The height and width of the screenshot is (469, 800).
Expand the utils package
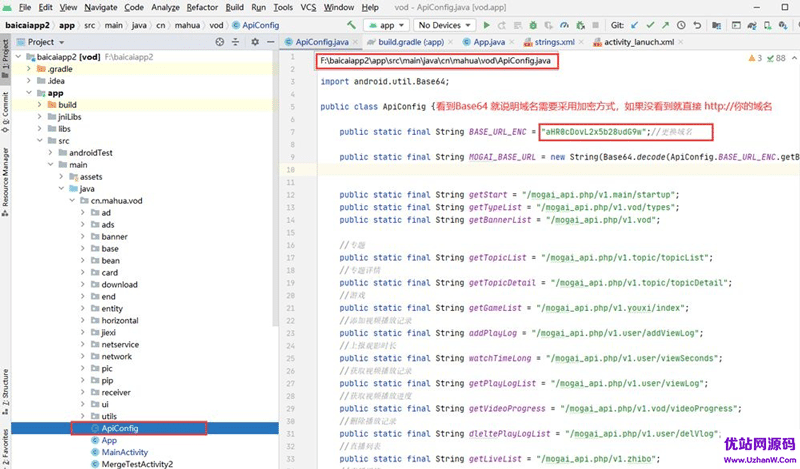pyautogui.click(x=83, y=416)
